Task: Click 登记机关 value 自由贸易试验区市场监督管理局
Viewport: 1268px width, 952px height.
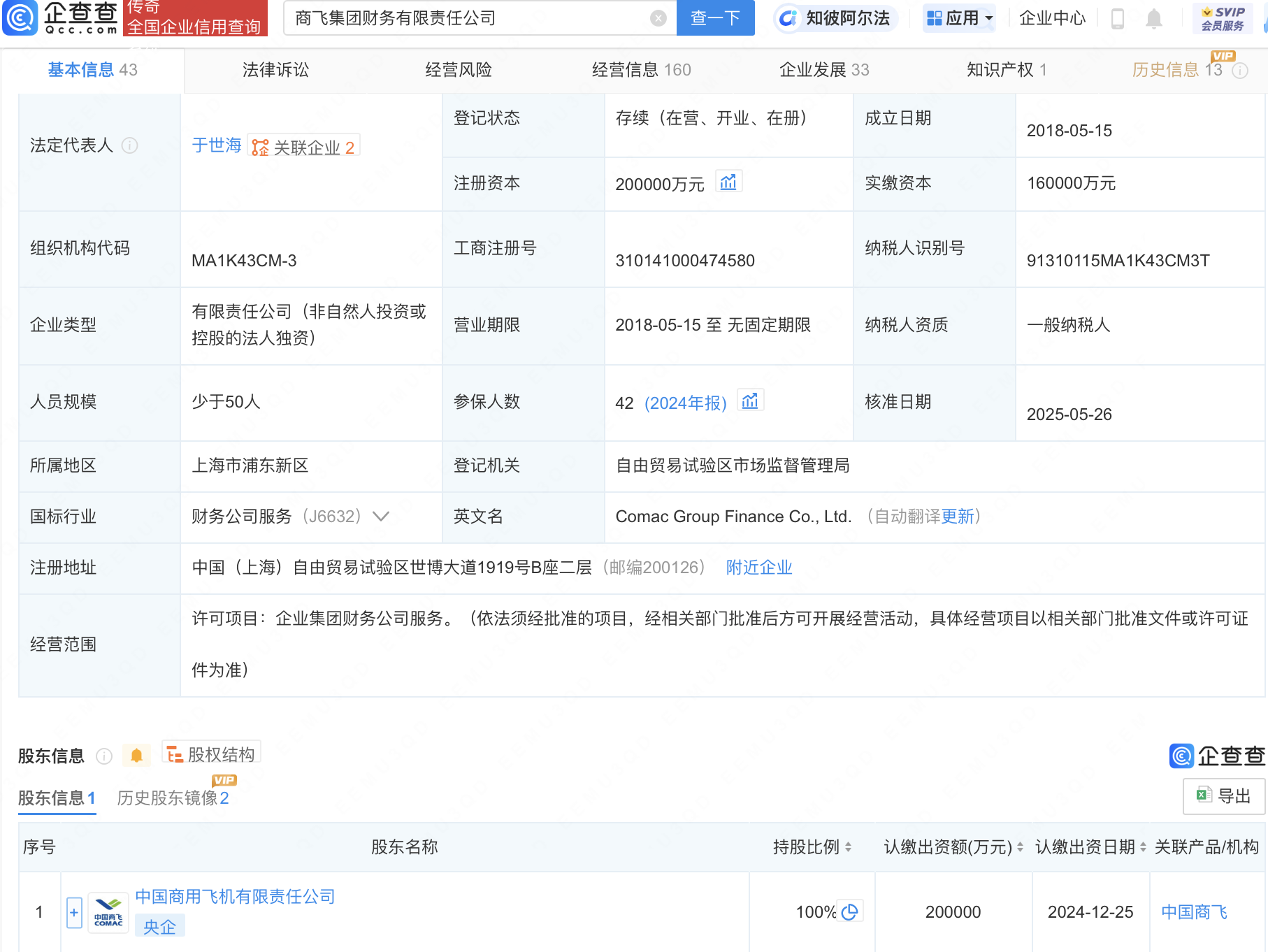Action: (733, 466)
